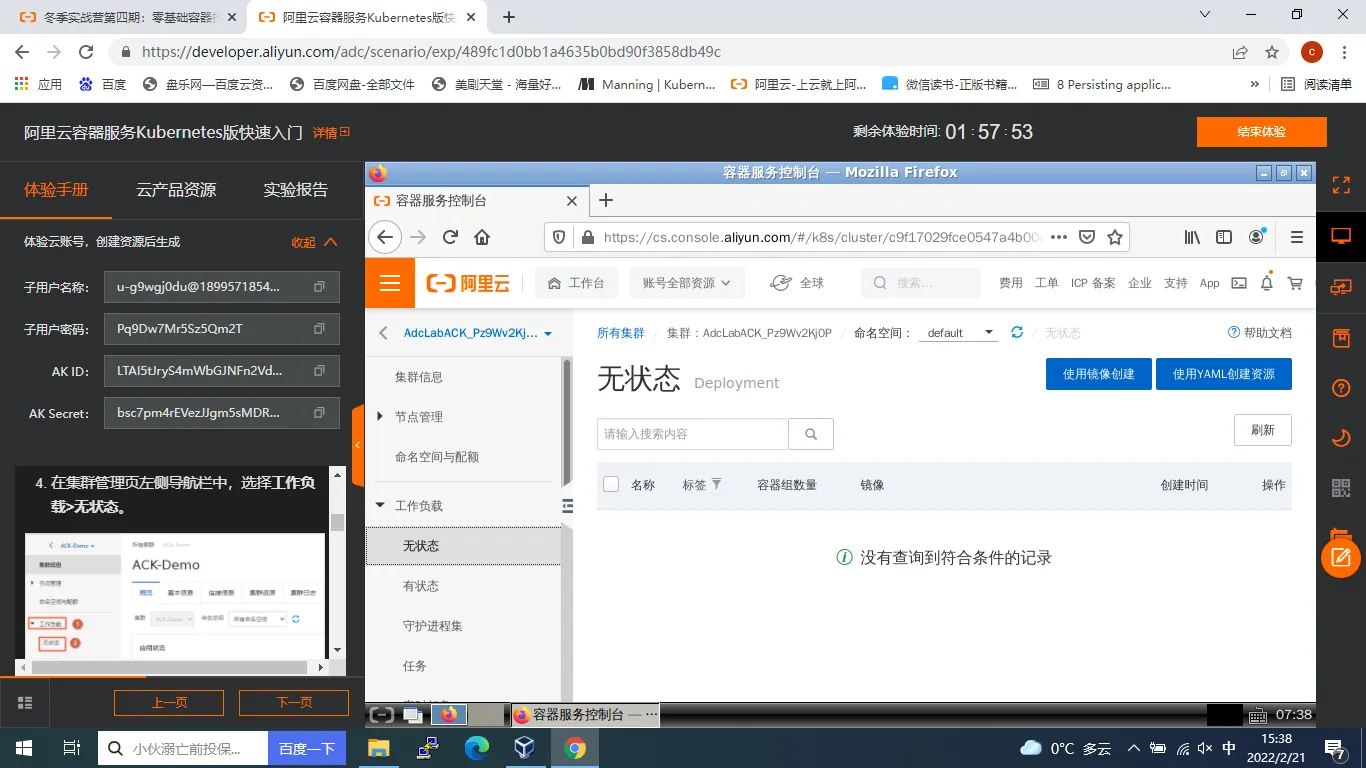1366x768 pixels.
Task: Reload the inner Firefox page
Action: (450, 237)
